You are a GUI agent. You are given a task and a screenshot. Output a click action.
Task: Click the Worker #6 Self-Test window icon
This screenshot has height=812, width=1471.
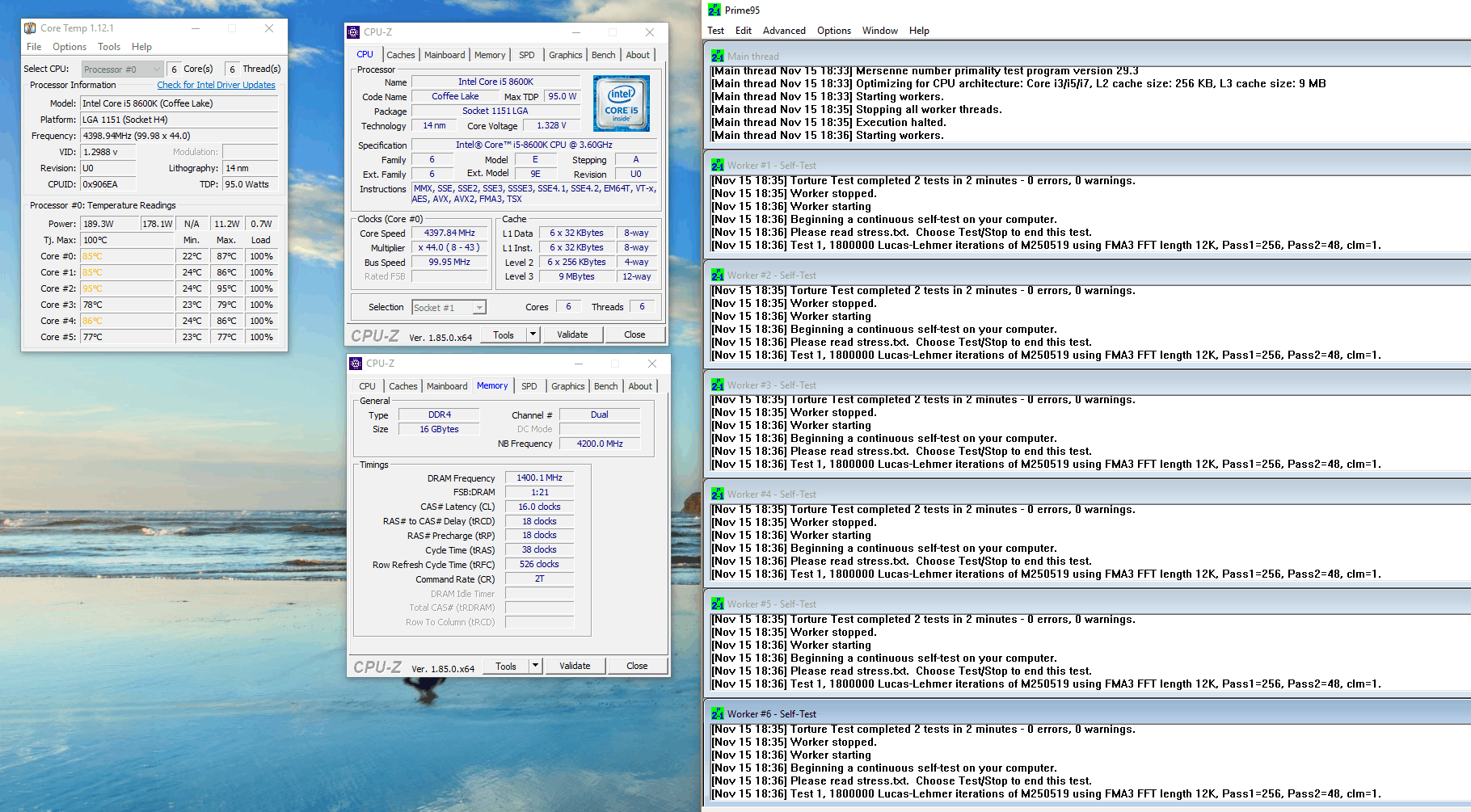(718, 713)
